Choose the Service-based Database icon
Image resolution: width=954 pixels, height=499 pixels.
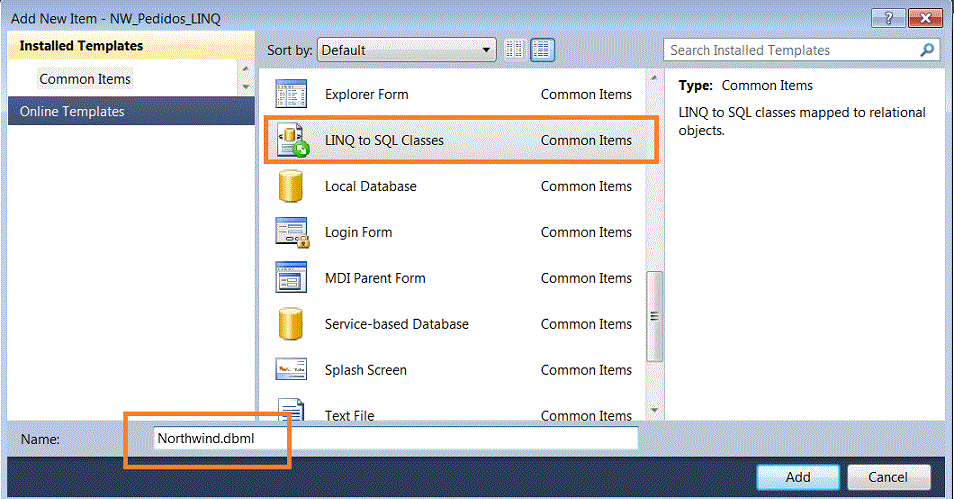coord(291,324)
